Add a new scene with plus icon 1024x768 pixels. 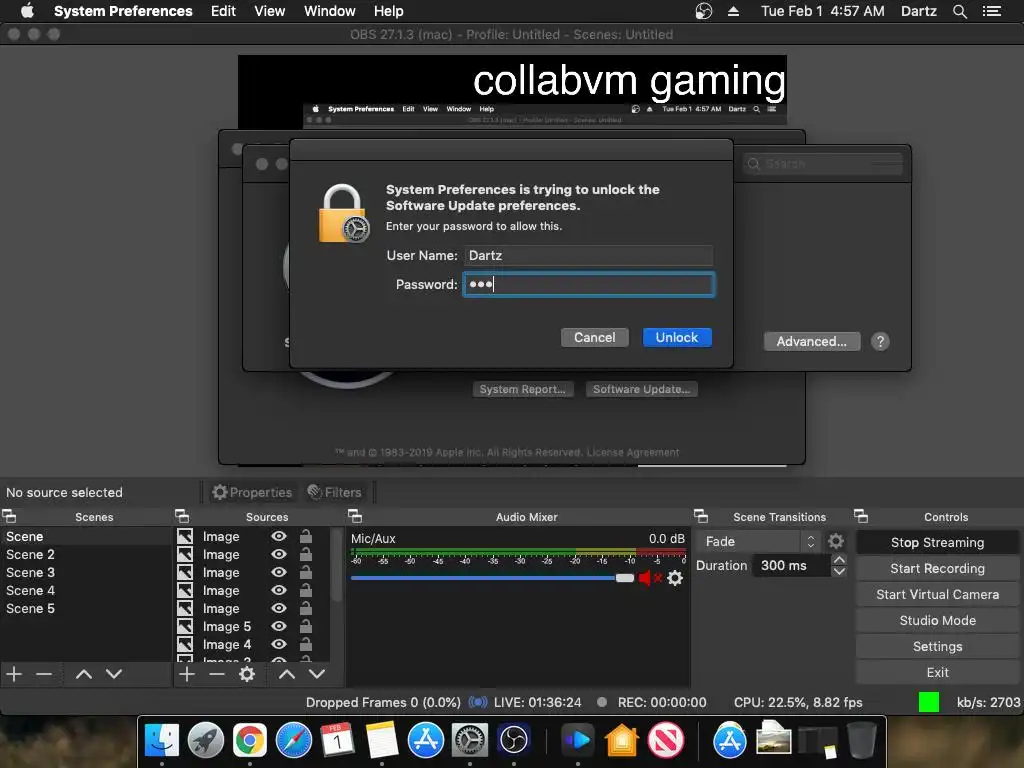point(14,674)
